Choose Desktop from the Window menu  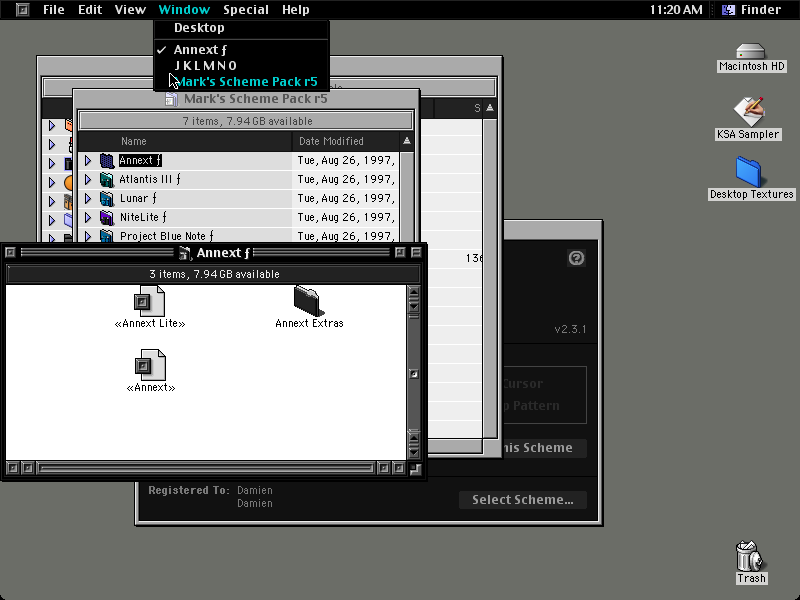(241, 28)
